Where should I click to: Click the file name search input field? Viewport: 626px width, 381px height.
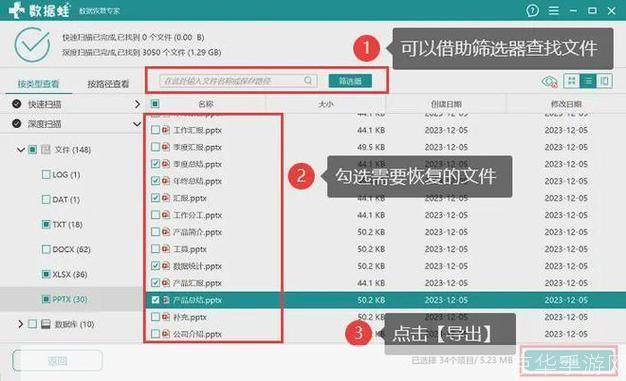(238, 81)
